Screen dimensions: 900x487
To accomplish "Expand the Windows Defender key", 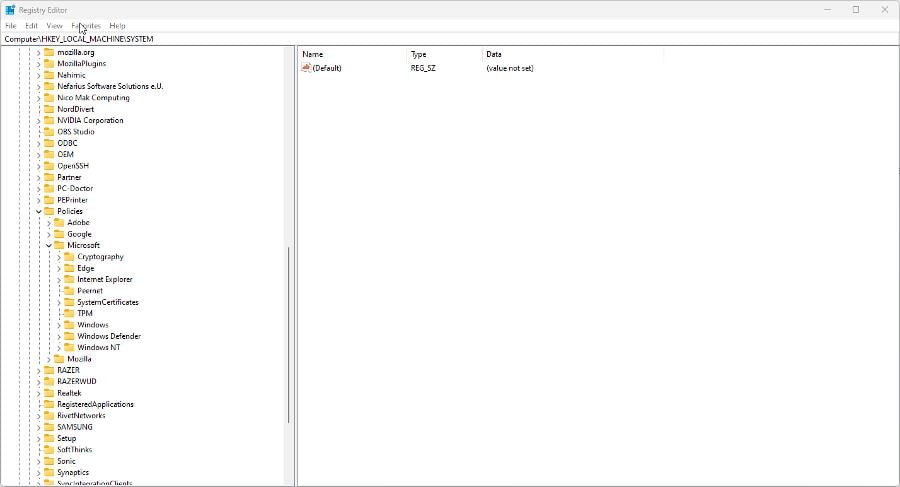I will click(x=59, y=337).
